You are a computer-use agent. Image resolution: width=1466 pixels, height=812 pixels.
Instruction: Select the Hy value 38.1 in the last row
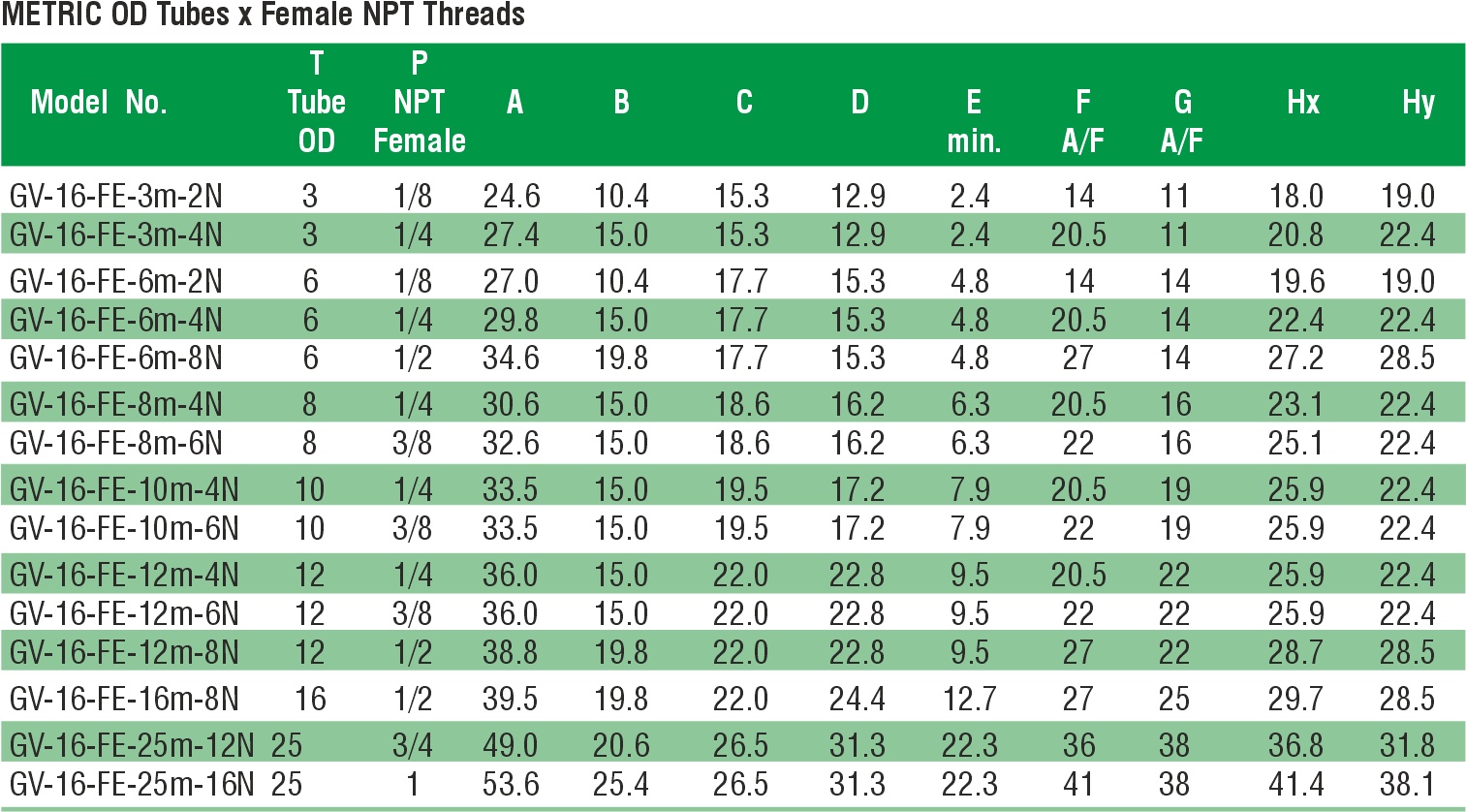tap(1407, 784)
